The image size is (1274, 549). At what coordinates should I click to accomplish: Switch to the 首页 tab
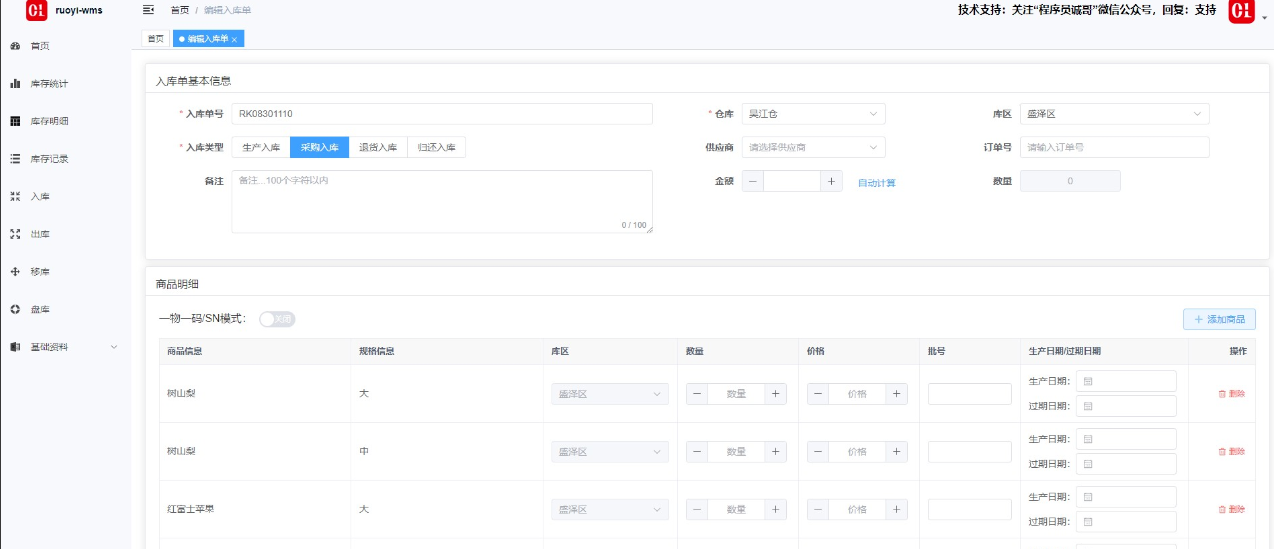tap(155, 39)
